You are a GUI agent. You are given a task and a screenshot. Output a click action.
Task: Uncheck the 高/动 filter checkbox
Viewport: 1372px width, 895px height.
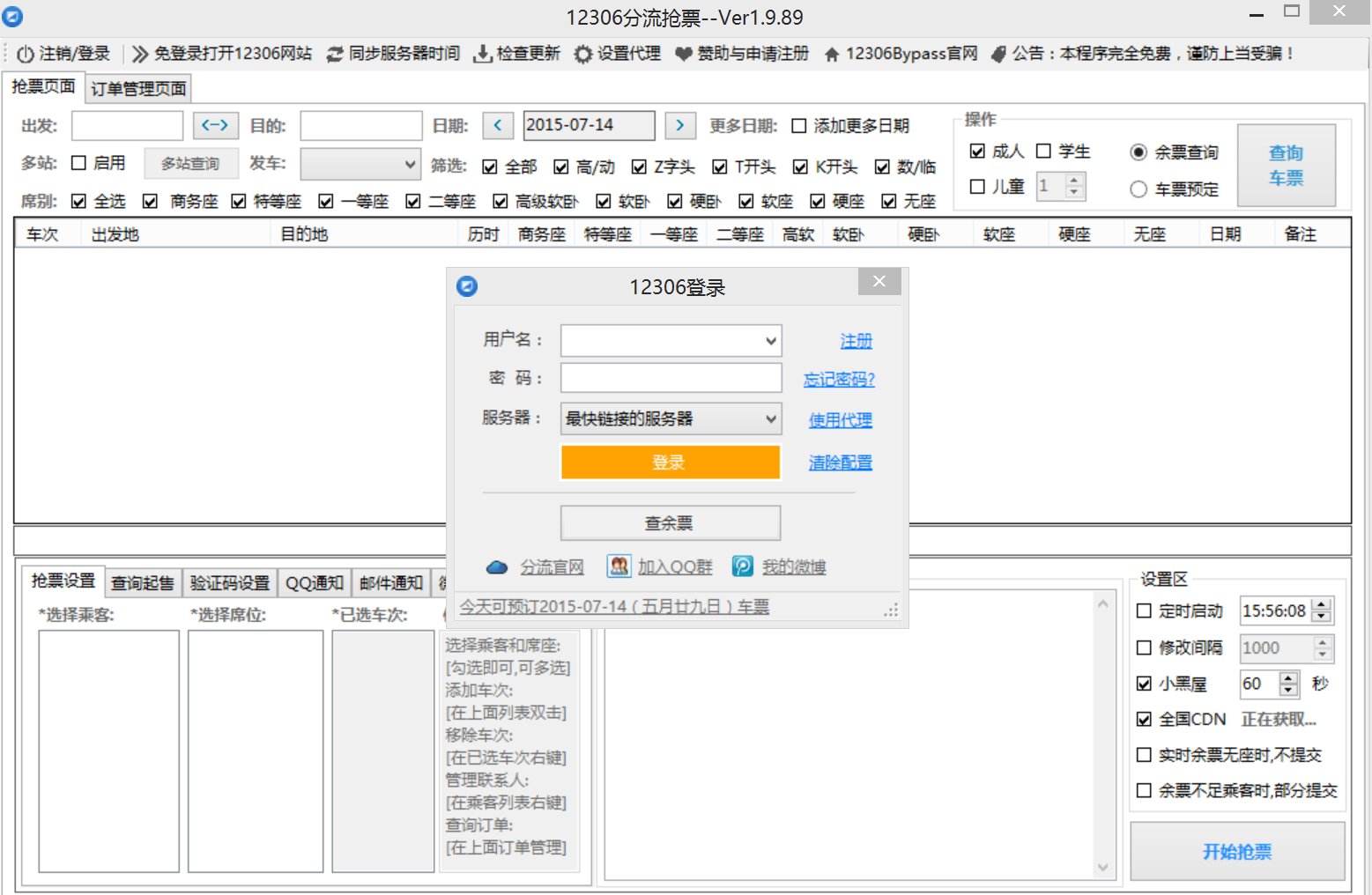561,166
